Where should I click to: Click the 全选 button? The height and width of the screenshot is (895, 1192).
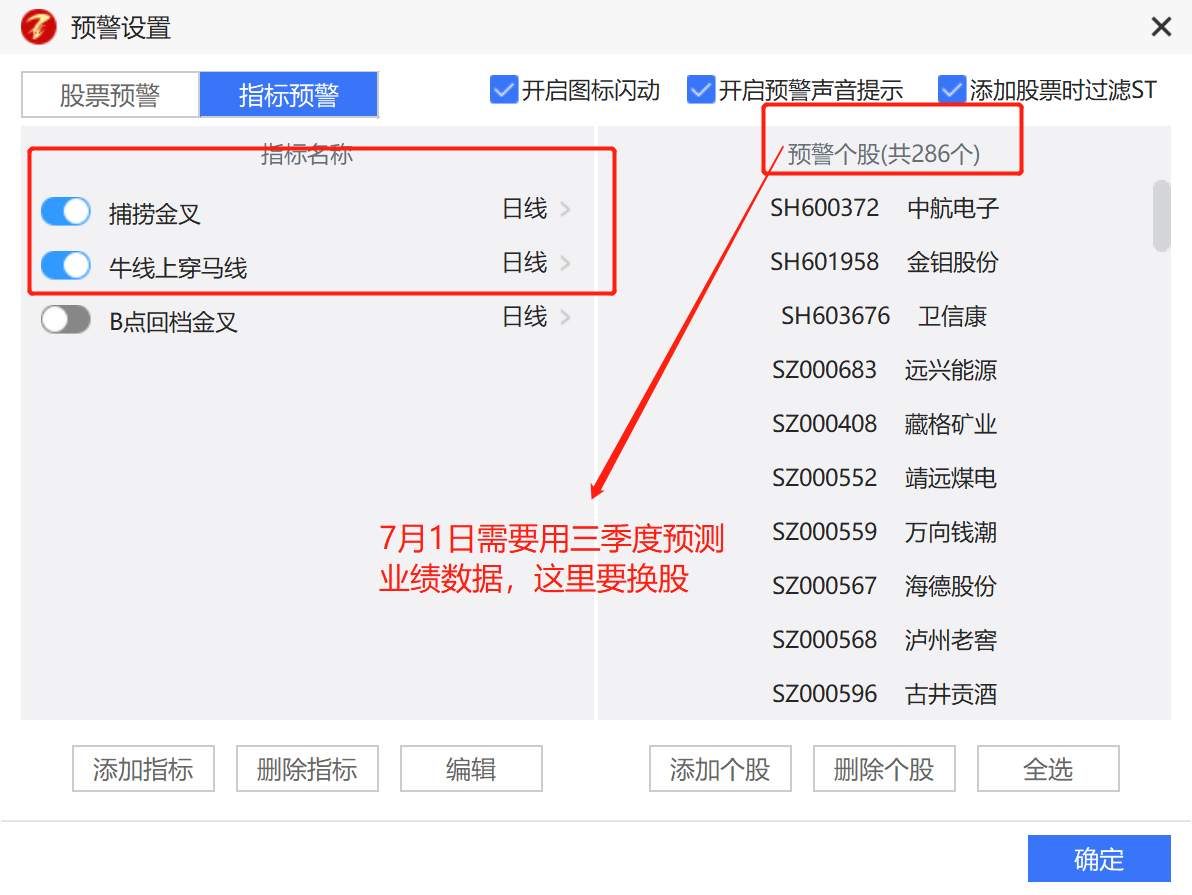[x=1048, y=769]
